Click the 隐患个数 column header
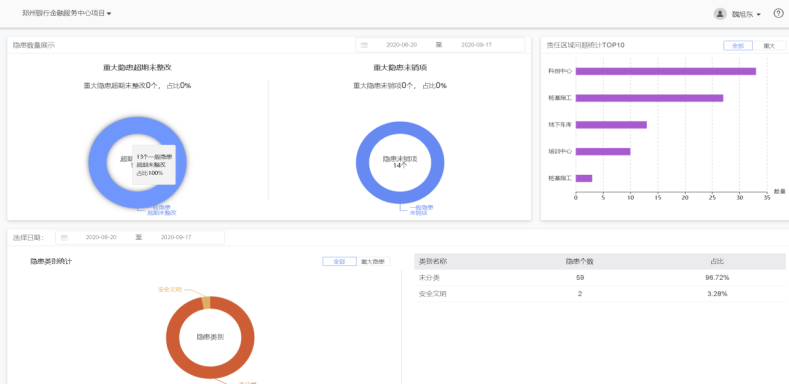The image size is (789, 384). tap(579, 261)
